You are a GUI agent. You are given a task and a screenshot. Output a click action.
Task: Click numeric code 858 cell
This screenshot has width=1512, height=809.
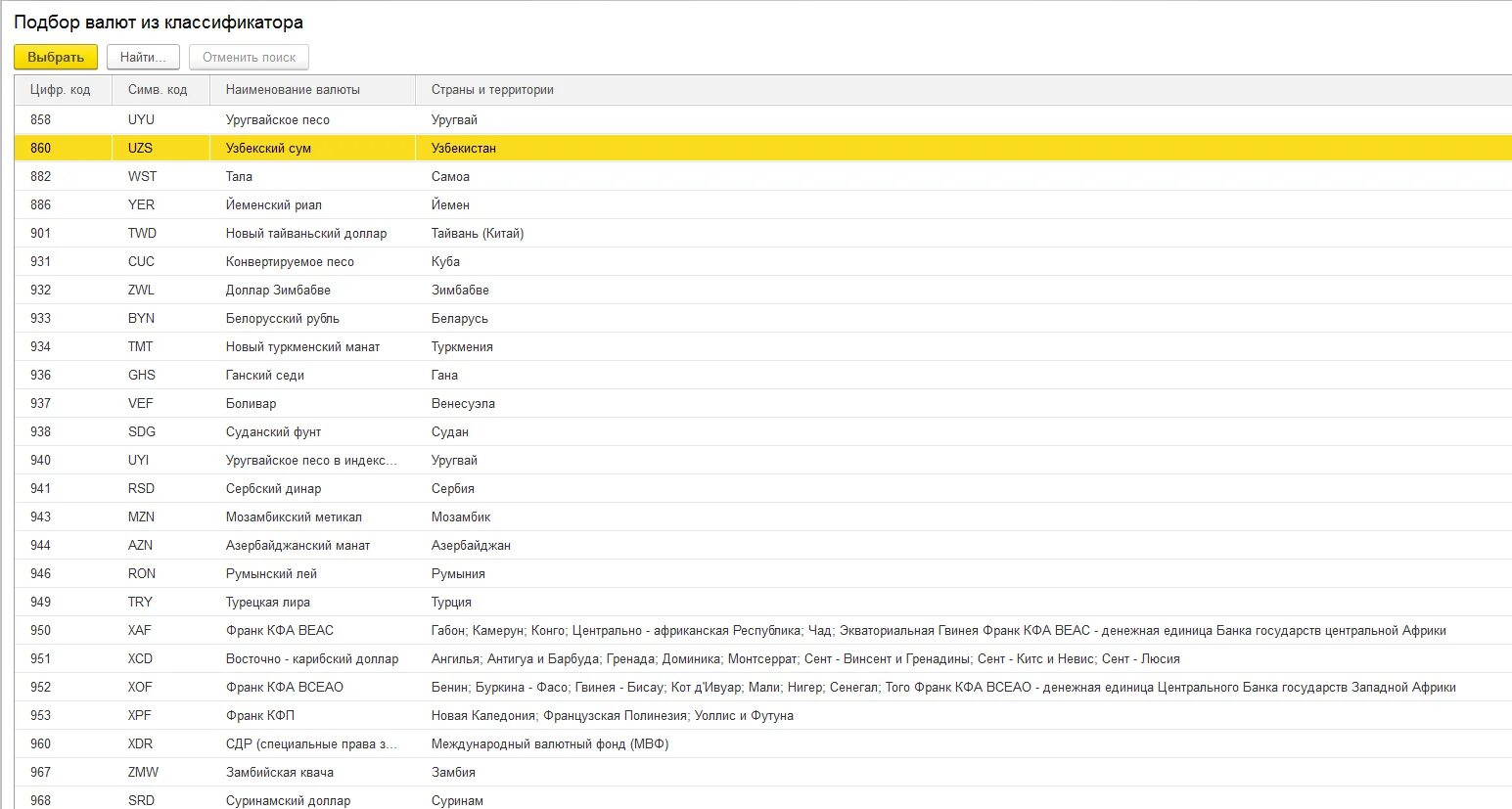click(64, 119)
